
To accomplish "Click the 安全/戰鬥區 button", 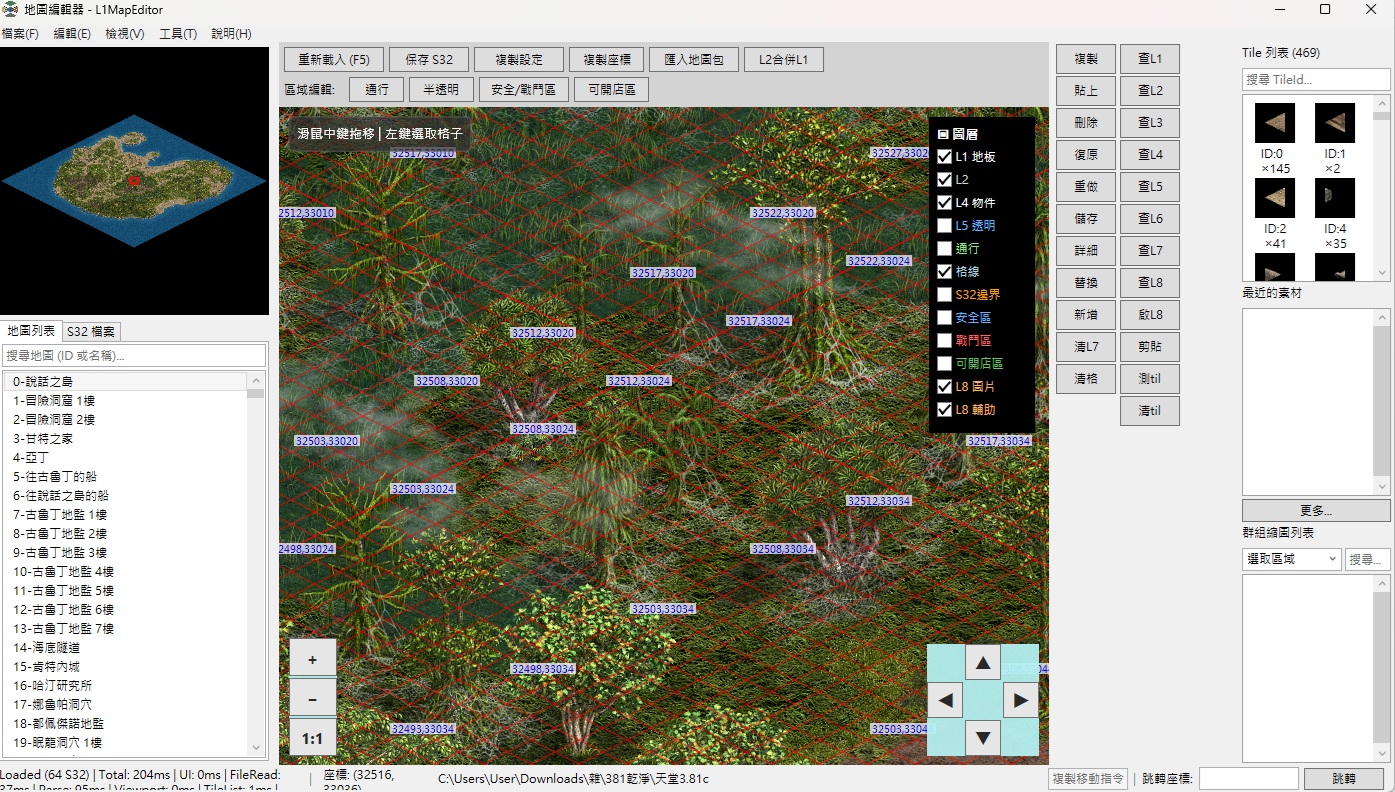I will click(524, 90).
